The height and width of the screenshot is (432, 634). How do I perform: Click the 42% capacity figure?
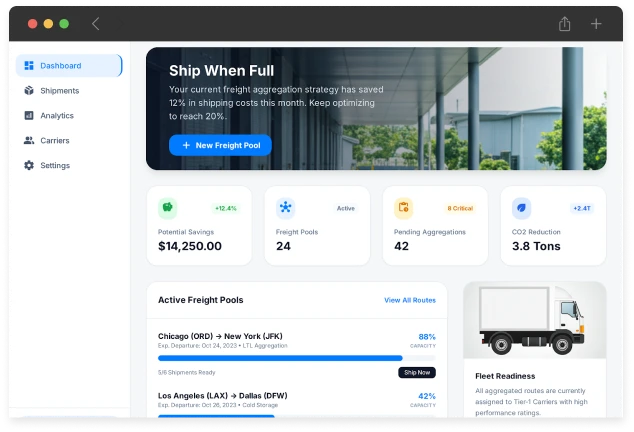click(427, 396)
